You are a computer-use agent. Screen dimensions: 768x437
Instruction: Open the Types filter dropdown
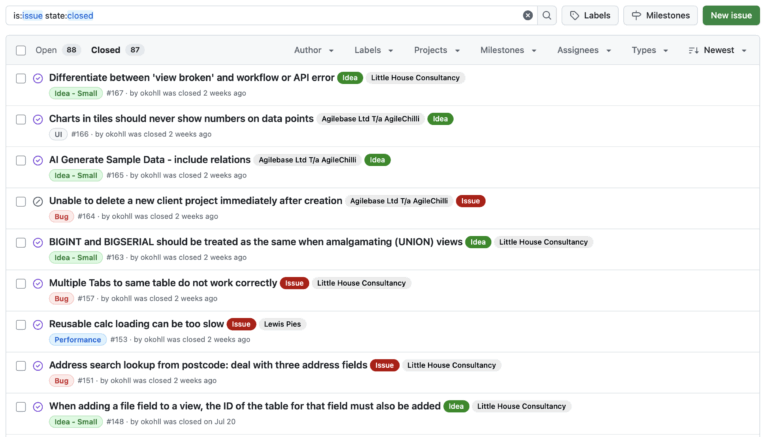[x=649, y=50]
